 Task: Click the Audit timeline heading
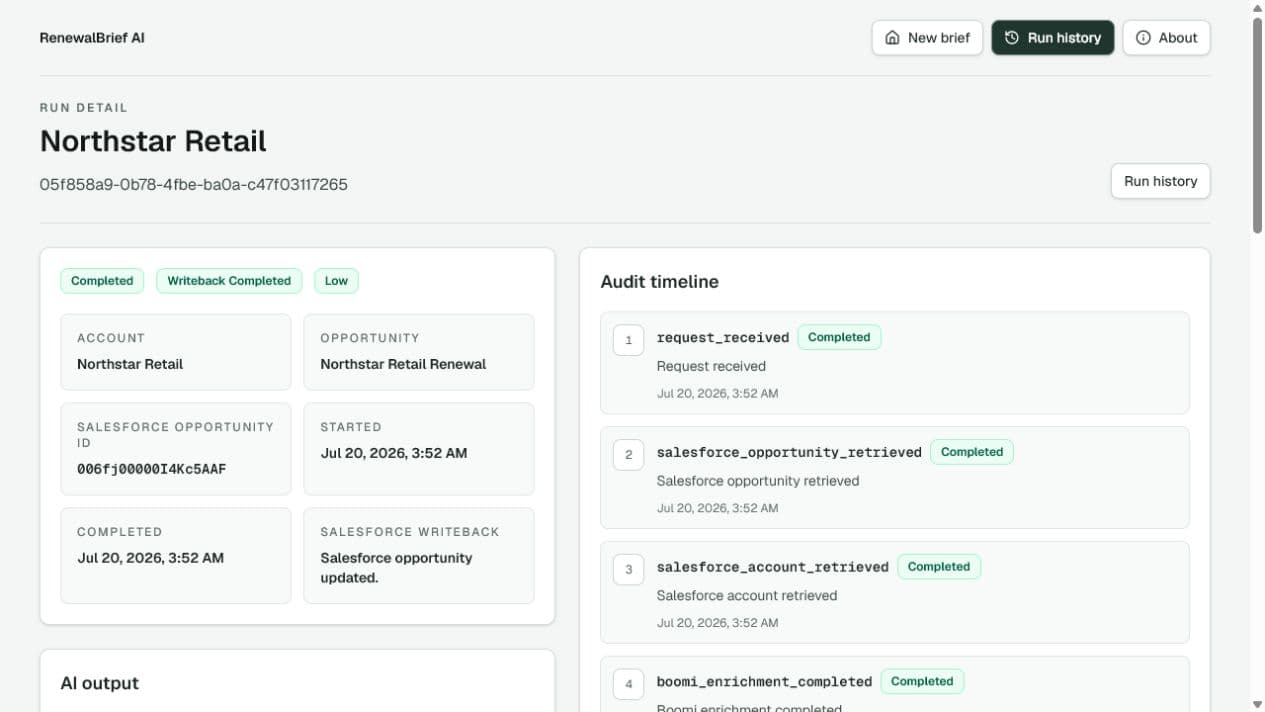(x=660, y=282)
